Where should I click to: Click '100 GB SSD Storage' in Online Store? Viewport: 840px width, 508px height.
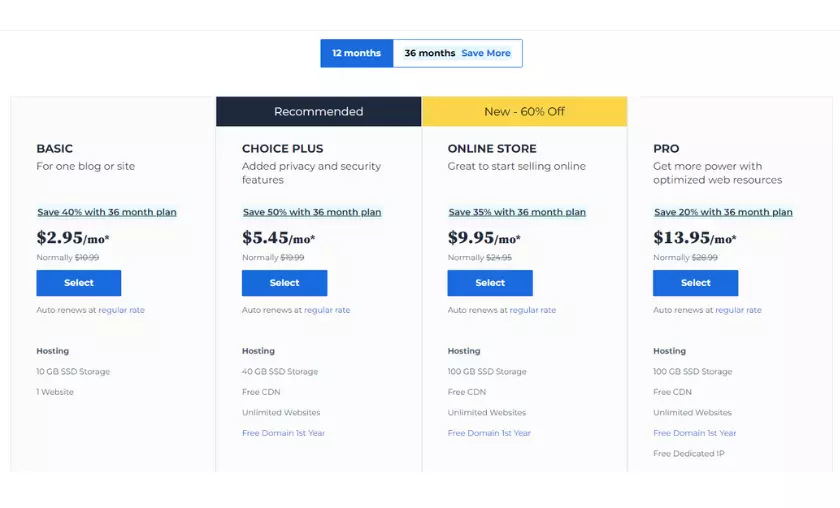(x=487, y=371)
